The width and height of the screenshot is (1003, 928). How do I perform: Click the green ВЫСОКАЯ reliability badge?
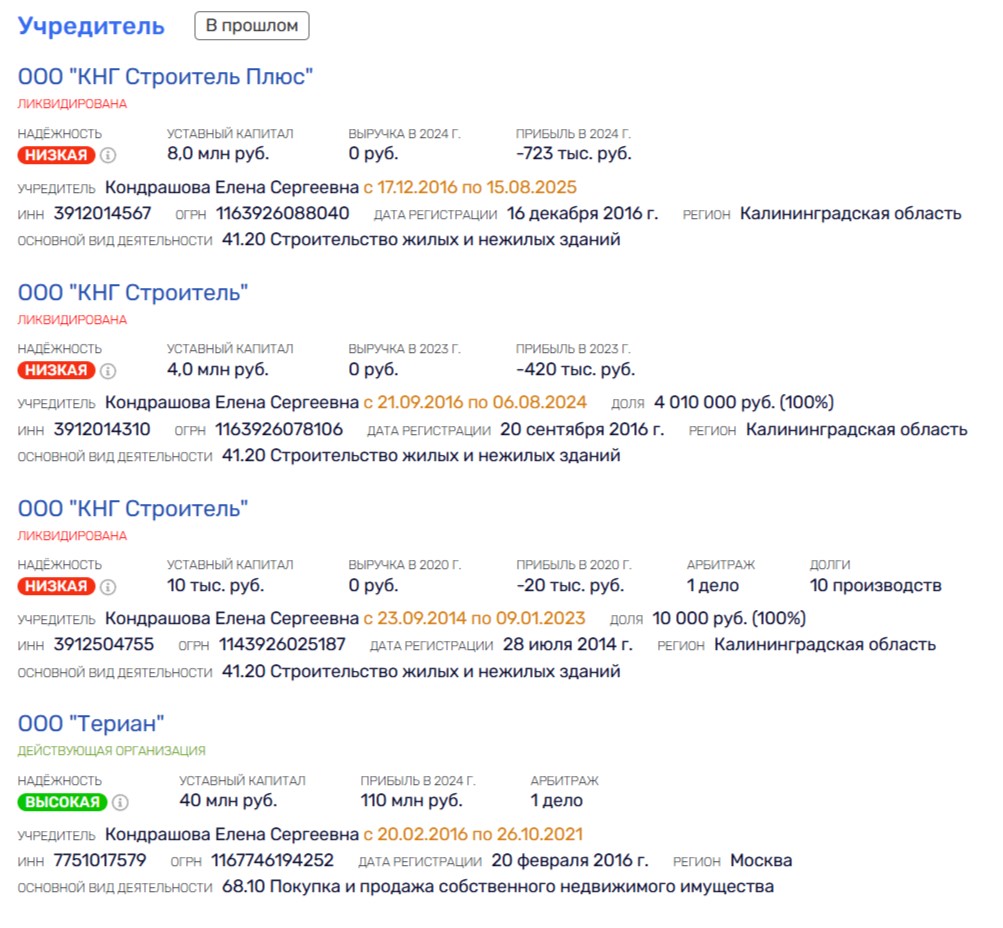coord(63,802)
